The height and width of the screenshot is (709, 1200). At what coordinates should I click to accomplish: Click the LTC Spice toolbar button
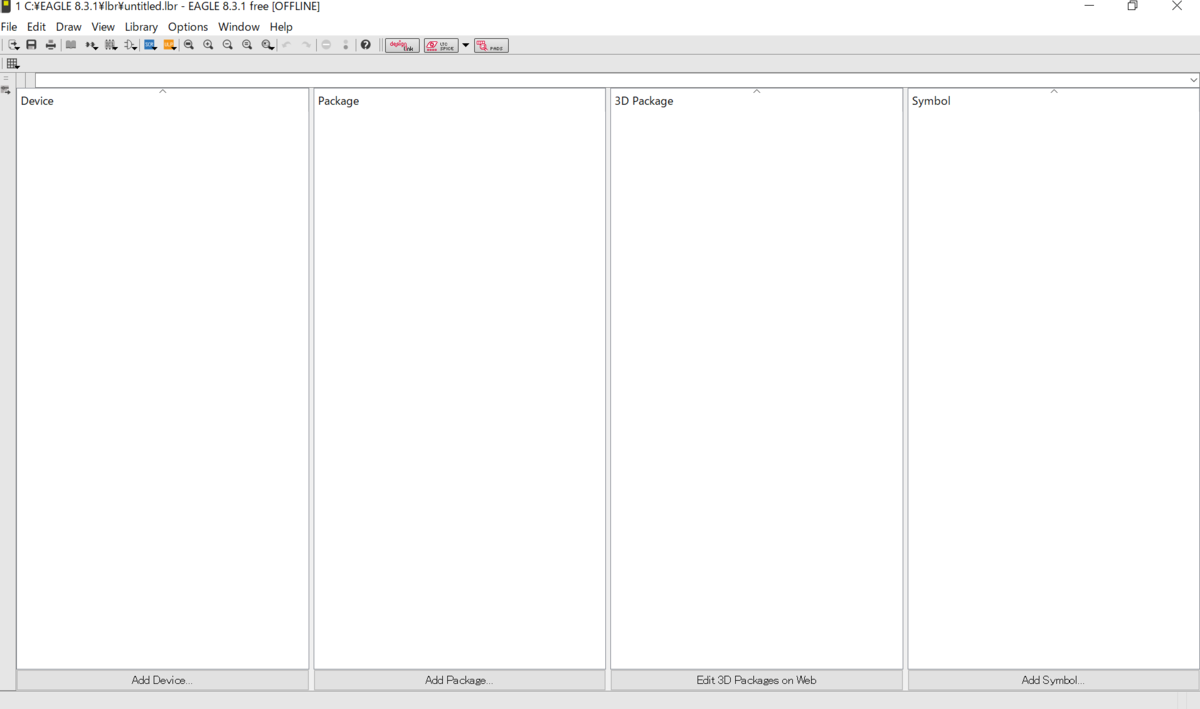[x=441, y=45]
